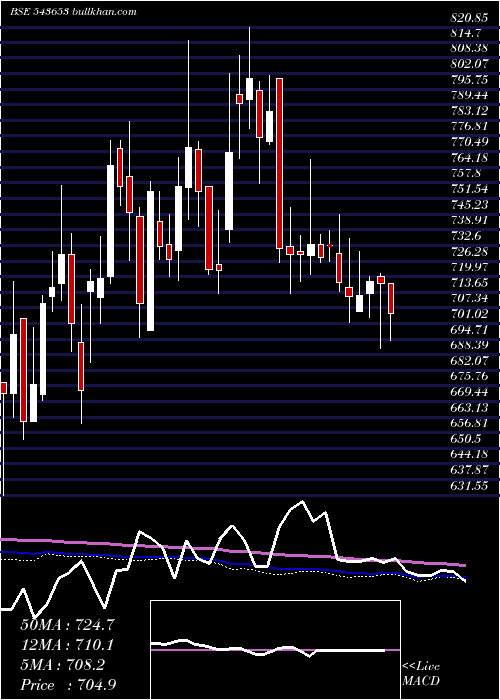Click the <<Live MACD label

tap(421, 674)
